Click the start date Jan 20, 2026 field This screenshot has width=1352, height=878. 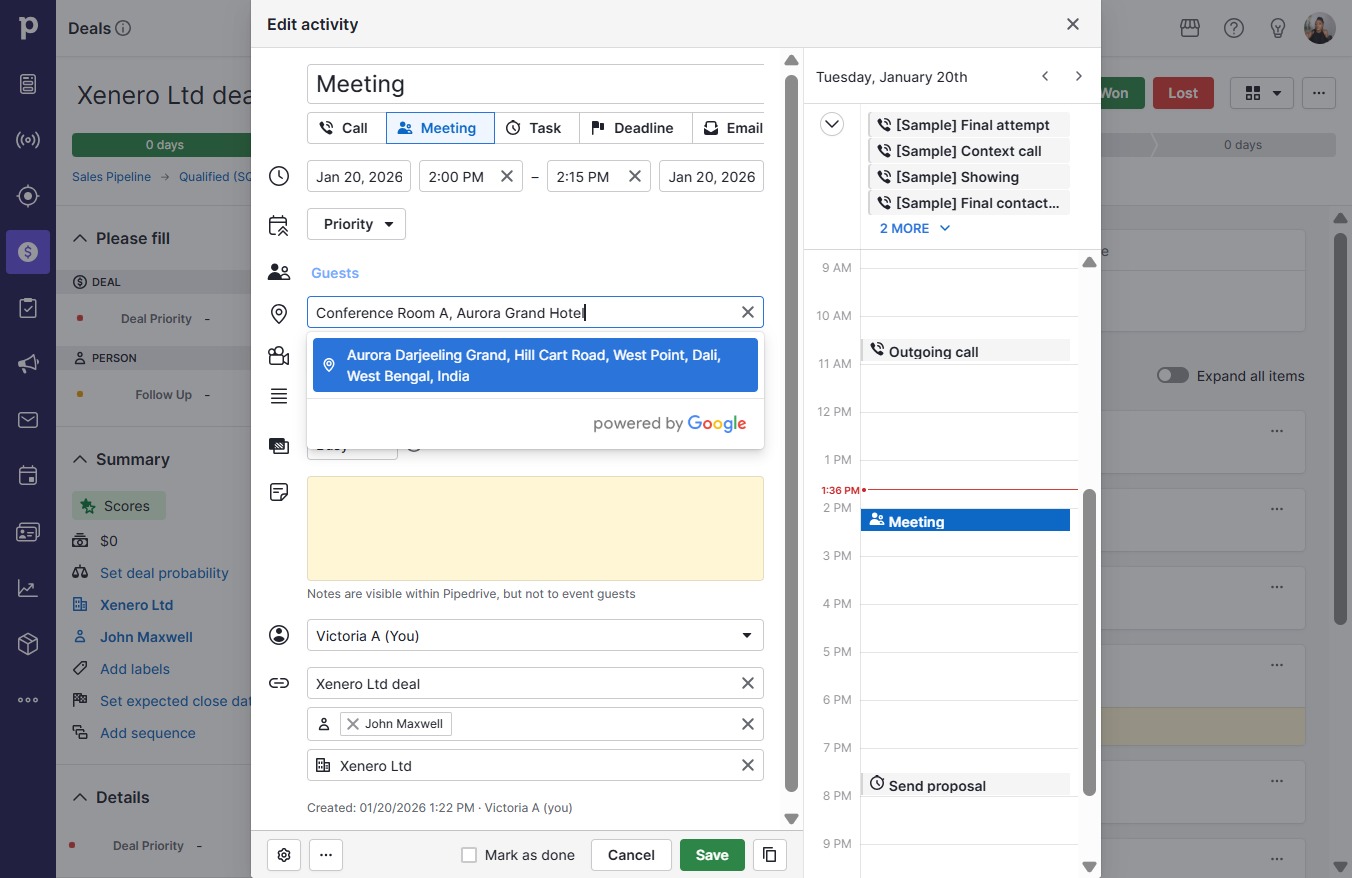tap(359, 177)
